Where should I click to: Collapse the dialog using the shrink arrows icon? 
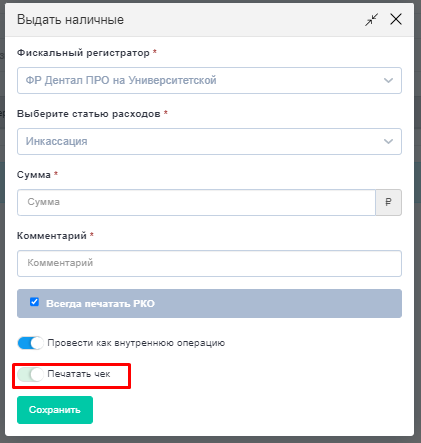[x=371, y=20]
